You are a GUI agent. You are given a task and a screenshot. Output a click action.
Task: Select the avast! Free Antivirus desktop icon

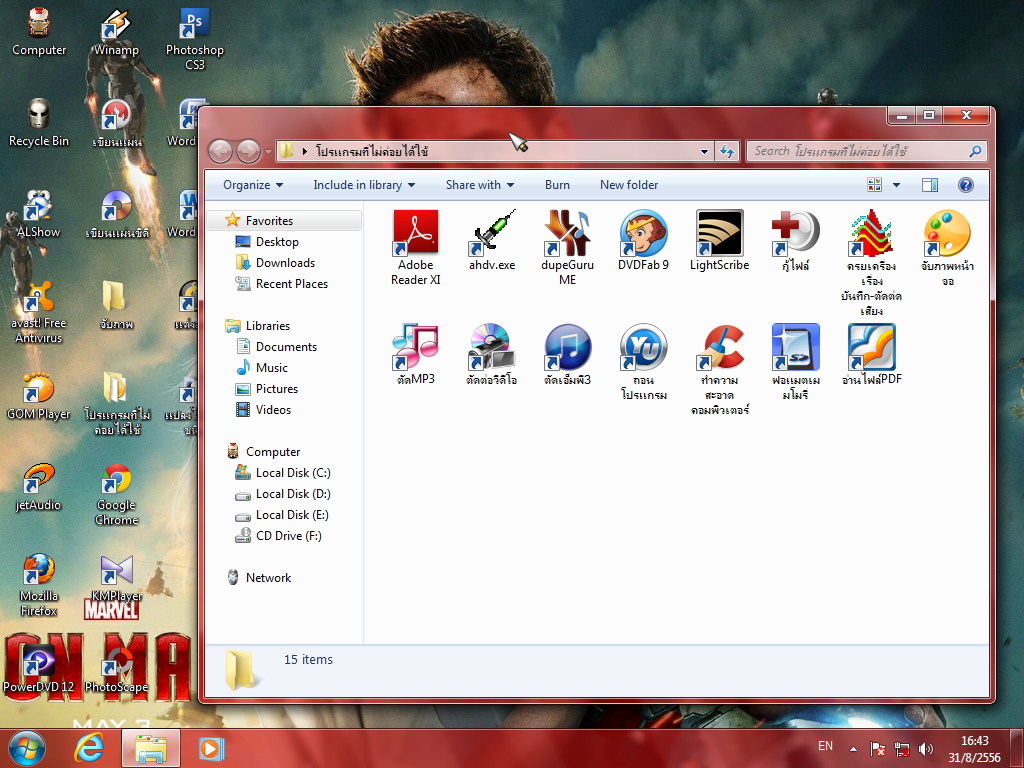pos(39,312)
